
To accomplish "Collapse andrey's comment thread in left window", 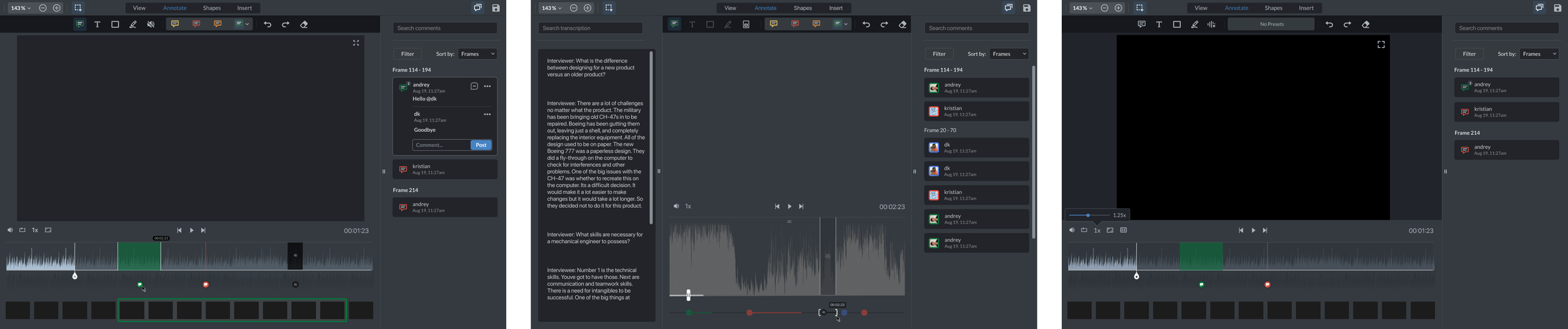I will tap(474, 86).
